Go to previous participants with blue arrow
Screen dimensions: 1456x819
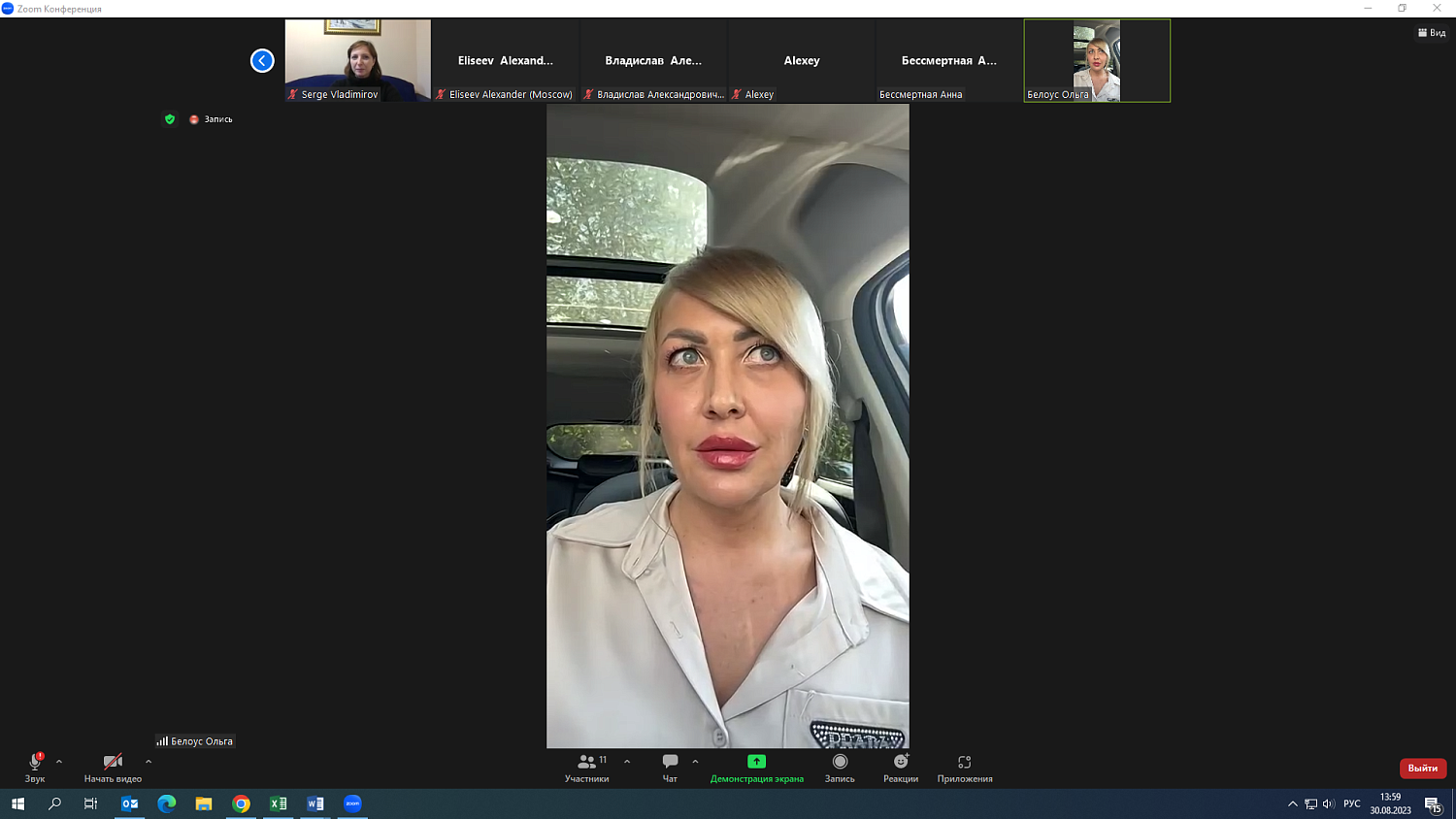pyautogui.click(x=262, y=60)
